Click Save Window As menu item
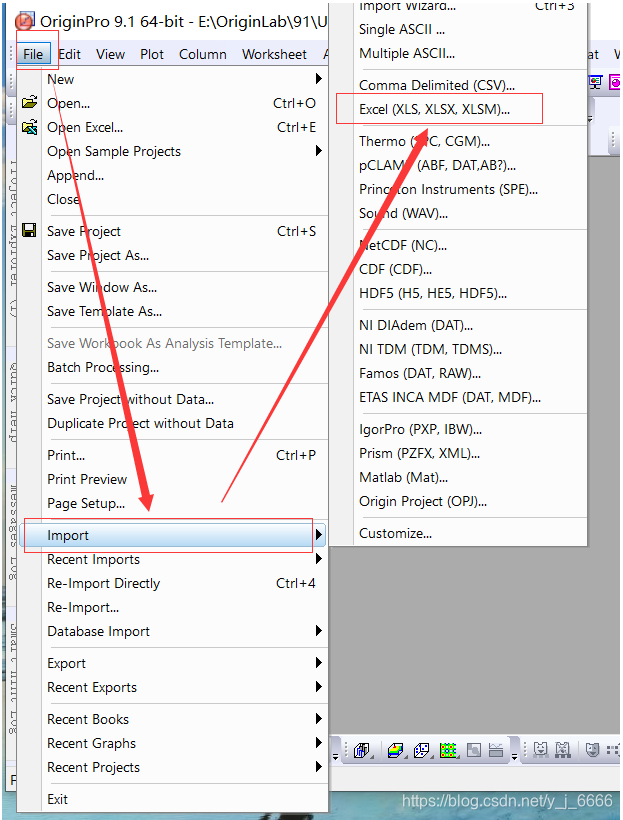The width and height of the screenshot is (623, 820). click(102, 288)
